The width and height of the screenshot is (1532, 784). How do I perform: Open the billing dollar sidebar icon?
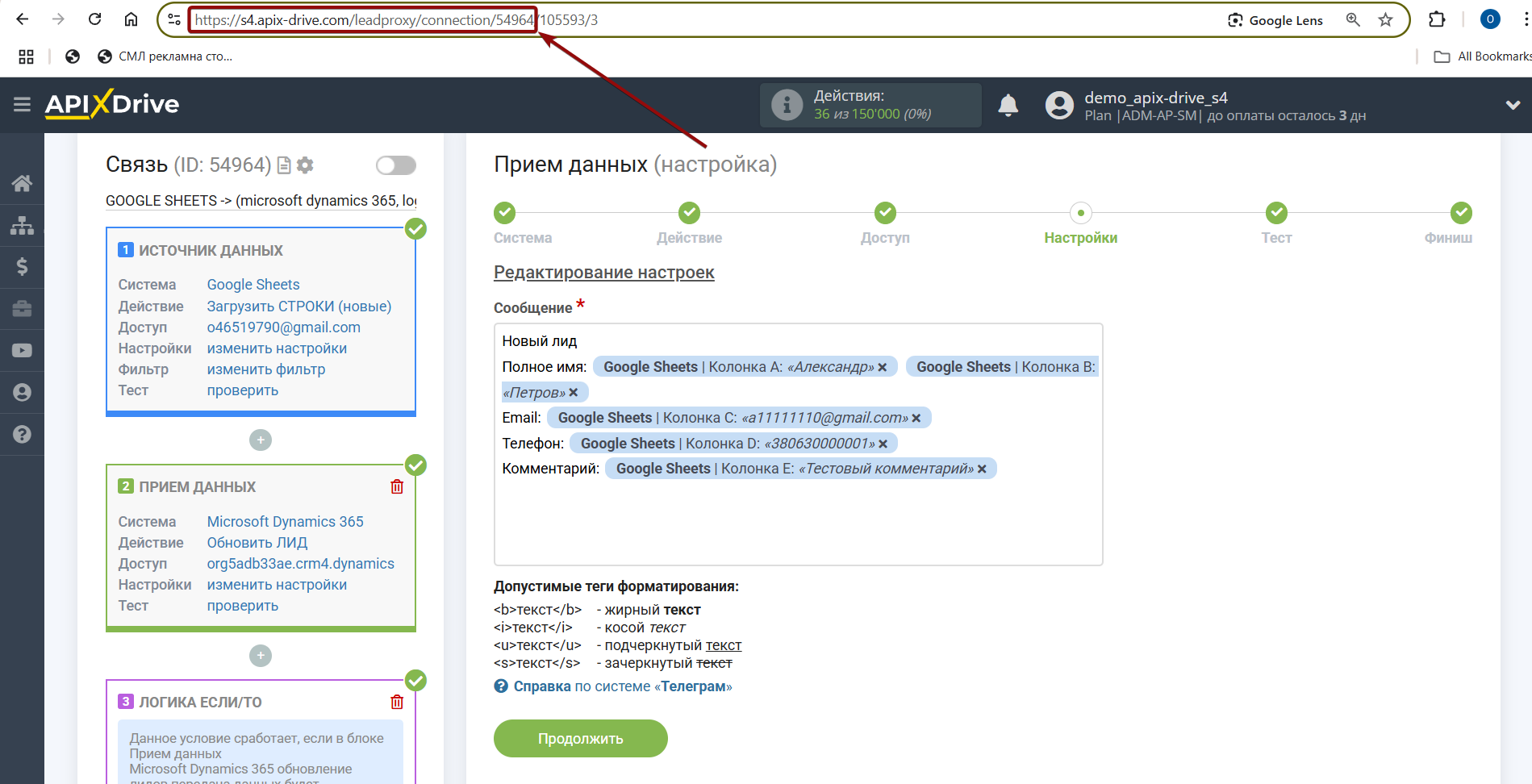pos(22,266)
